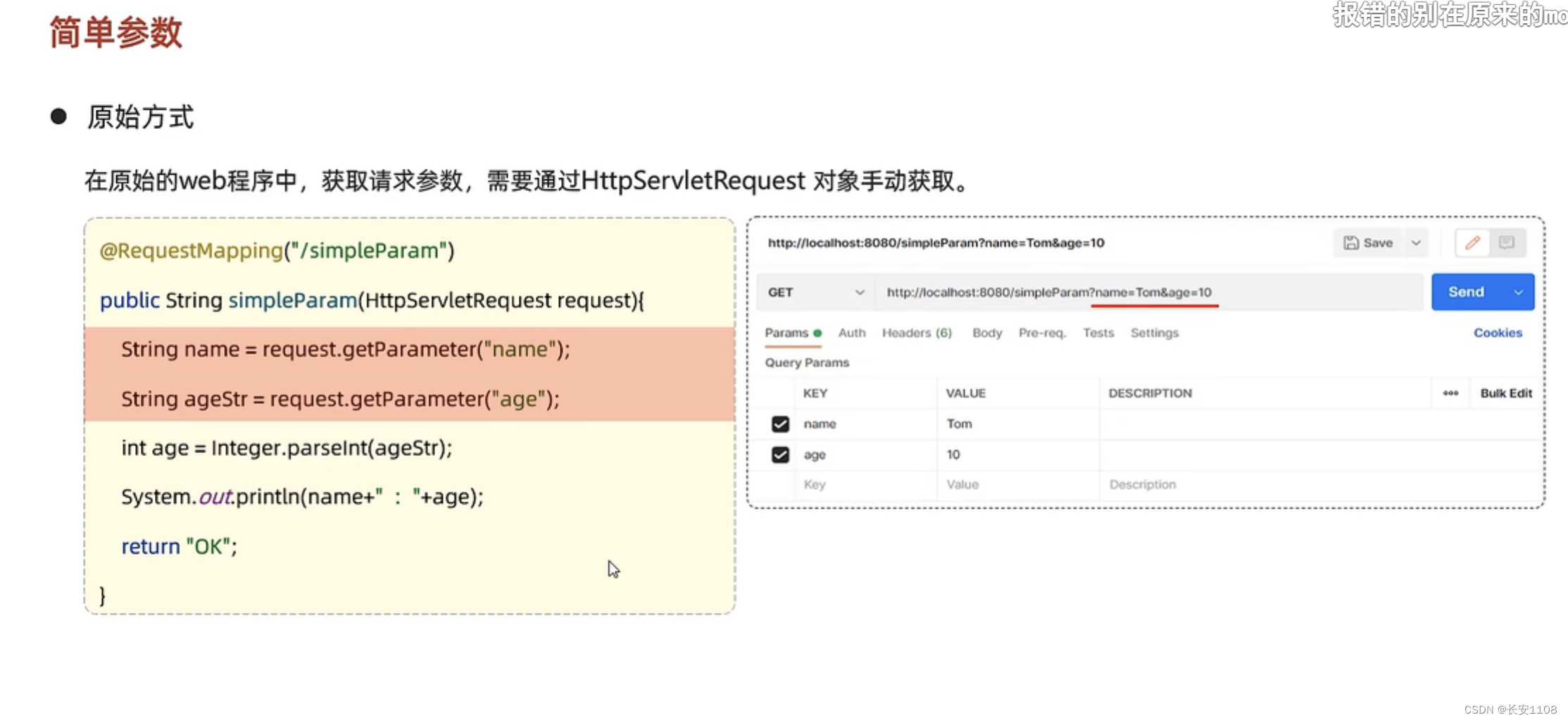The width and height of the screenshot is (1568, 722).
Task: Click the Save button
Action: click(1367, 243)
